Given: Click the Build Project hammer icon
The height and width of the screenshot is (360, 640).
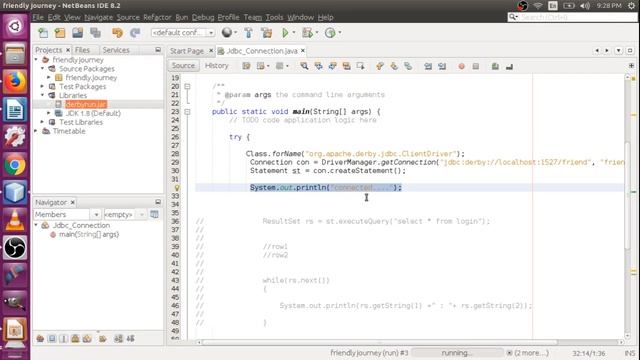Looking at the screenshot, I should (248, 33).
